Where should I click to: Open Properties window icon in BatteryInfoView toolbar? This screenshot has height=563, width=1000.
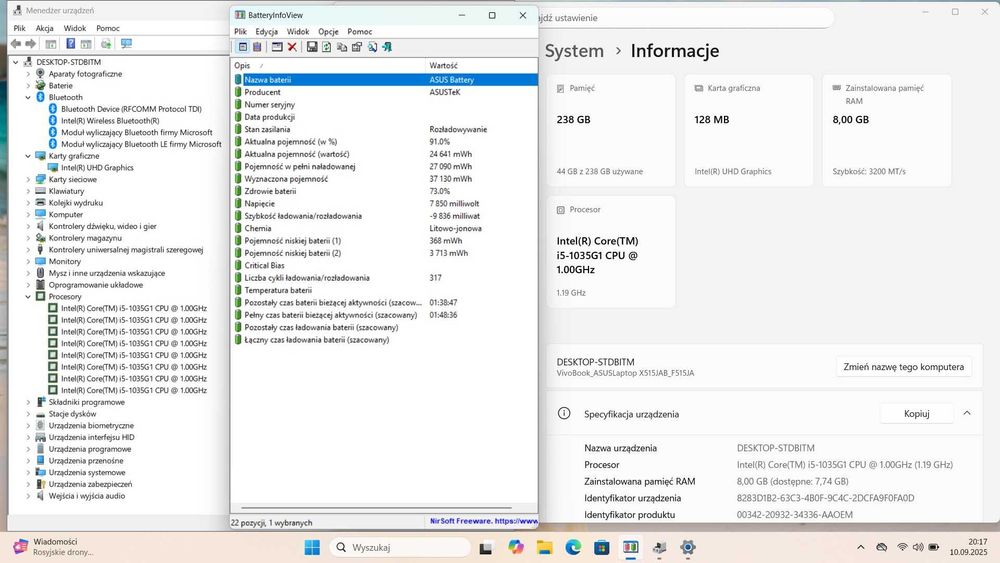[x=277, y=47]
